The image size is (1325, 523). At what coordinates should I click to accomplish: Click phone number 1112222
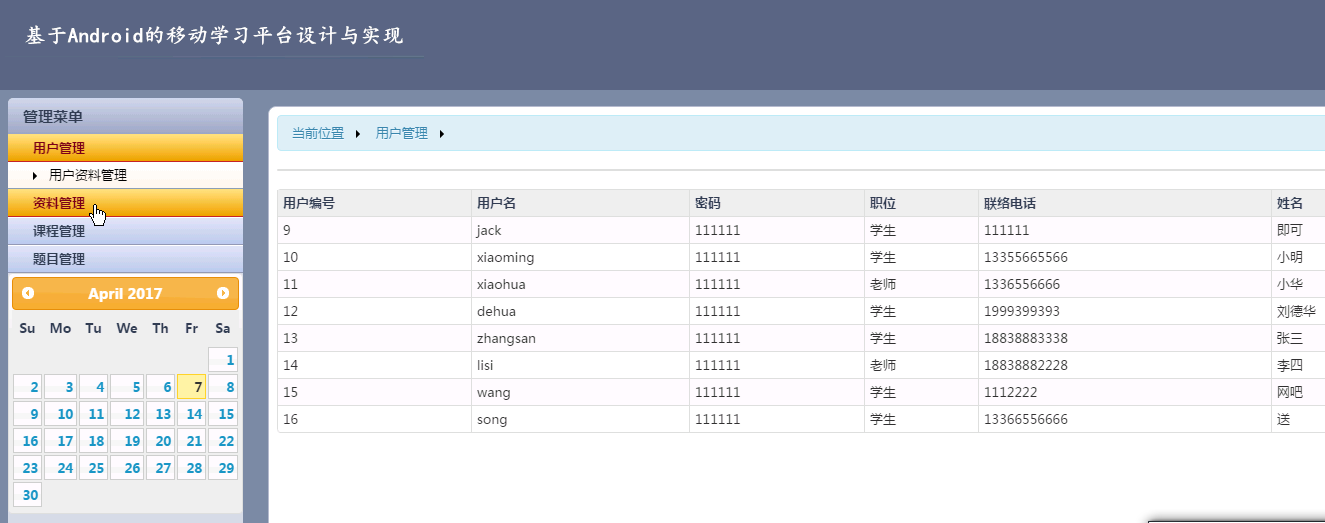coord(1011,392)
